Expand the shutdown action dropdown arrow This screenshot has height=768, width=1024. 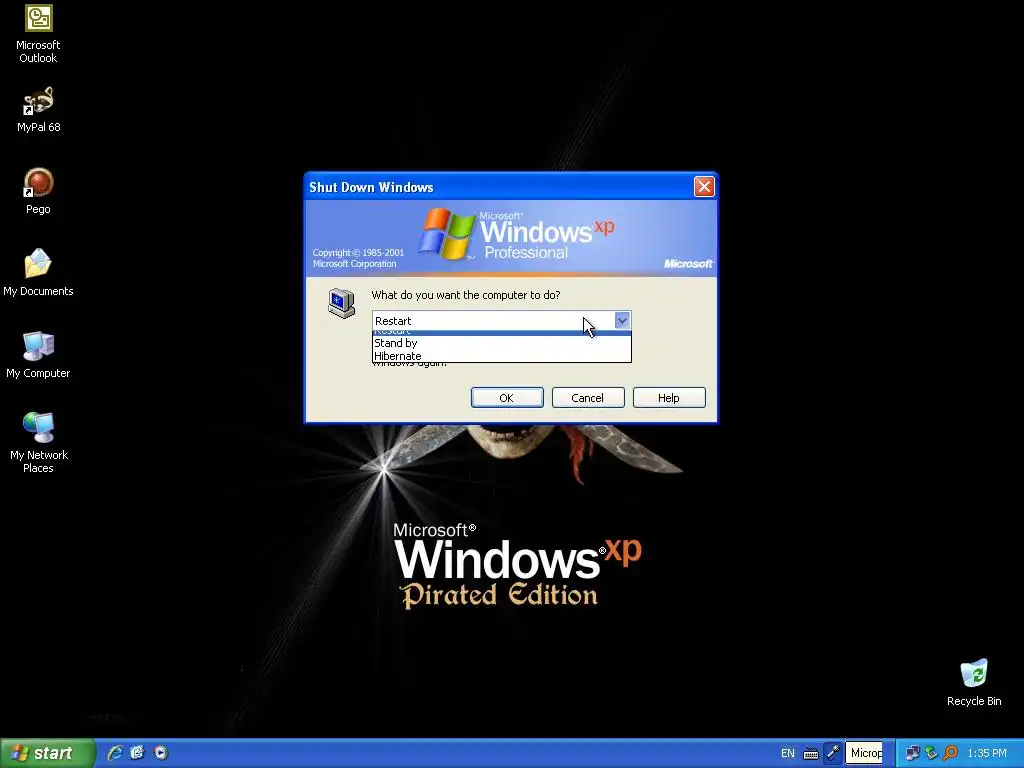(622, 320)
